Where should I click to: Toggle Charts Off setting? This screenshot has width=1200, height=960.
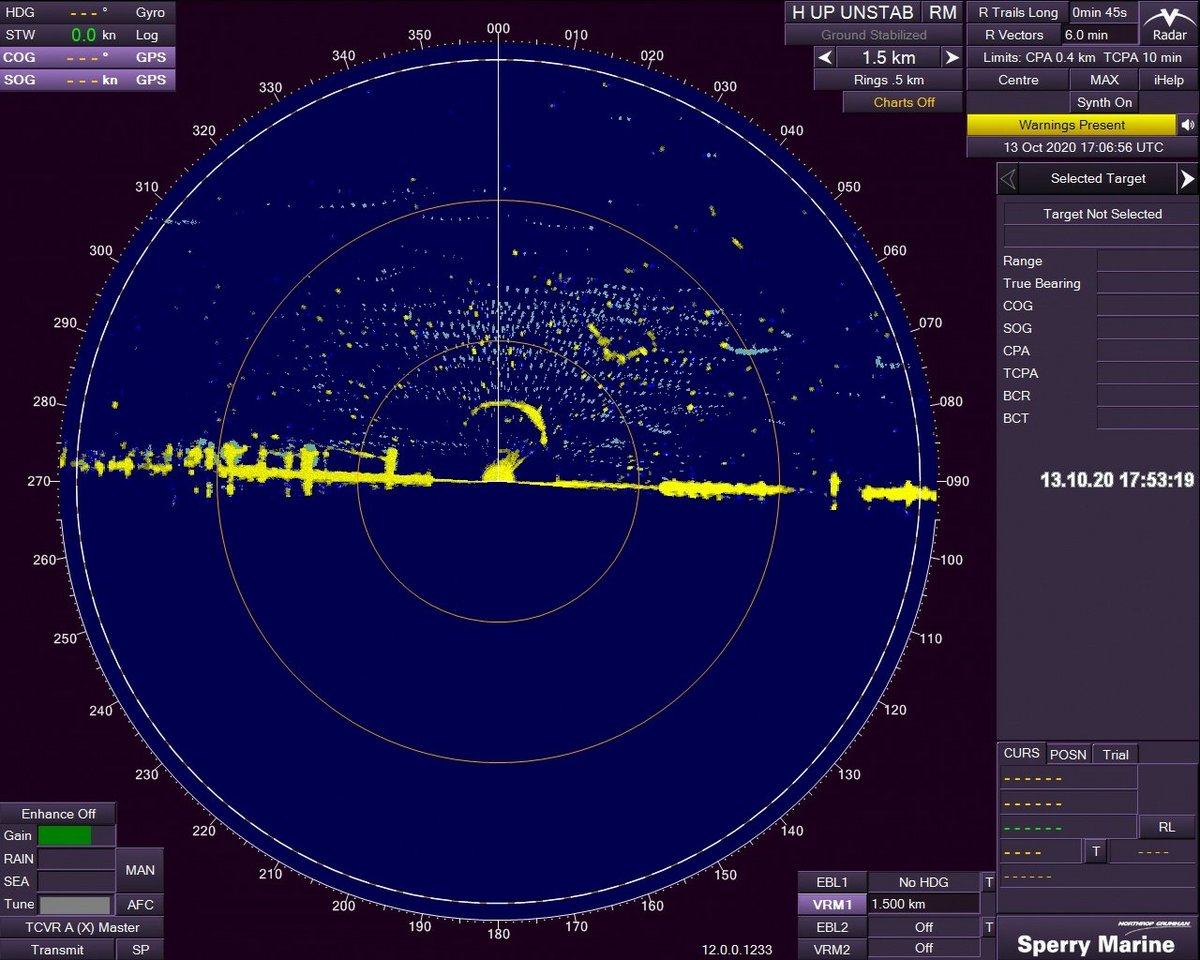click(x=903, y=102)
